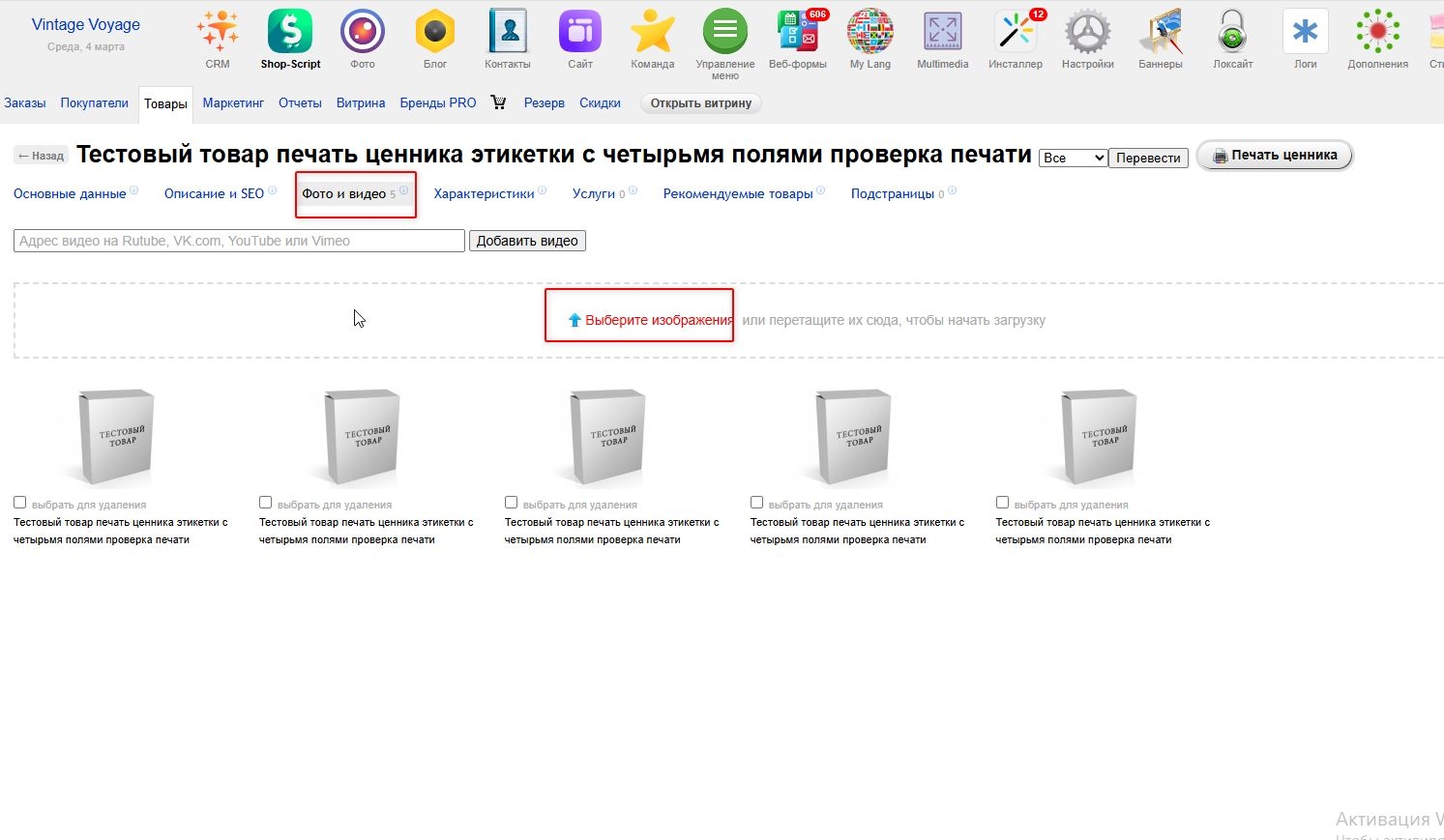Viewport: 1444px width, 840px height.
Task: Click the video address input field
Action: click(238, 240)
